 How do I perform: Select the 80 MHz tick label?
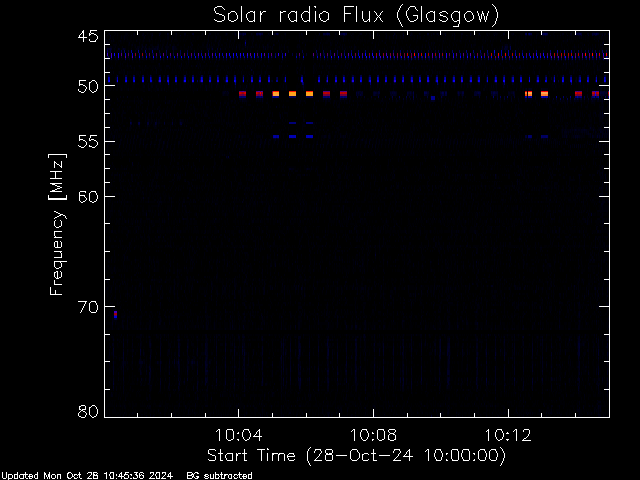88,411
